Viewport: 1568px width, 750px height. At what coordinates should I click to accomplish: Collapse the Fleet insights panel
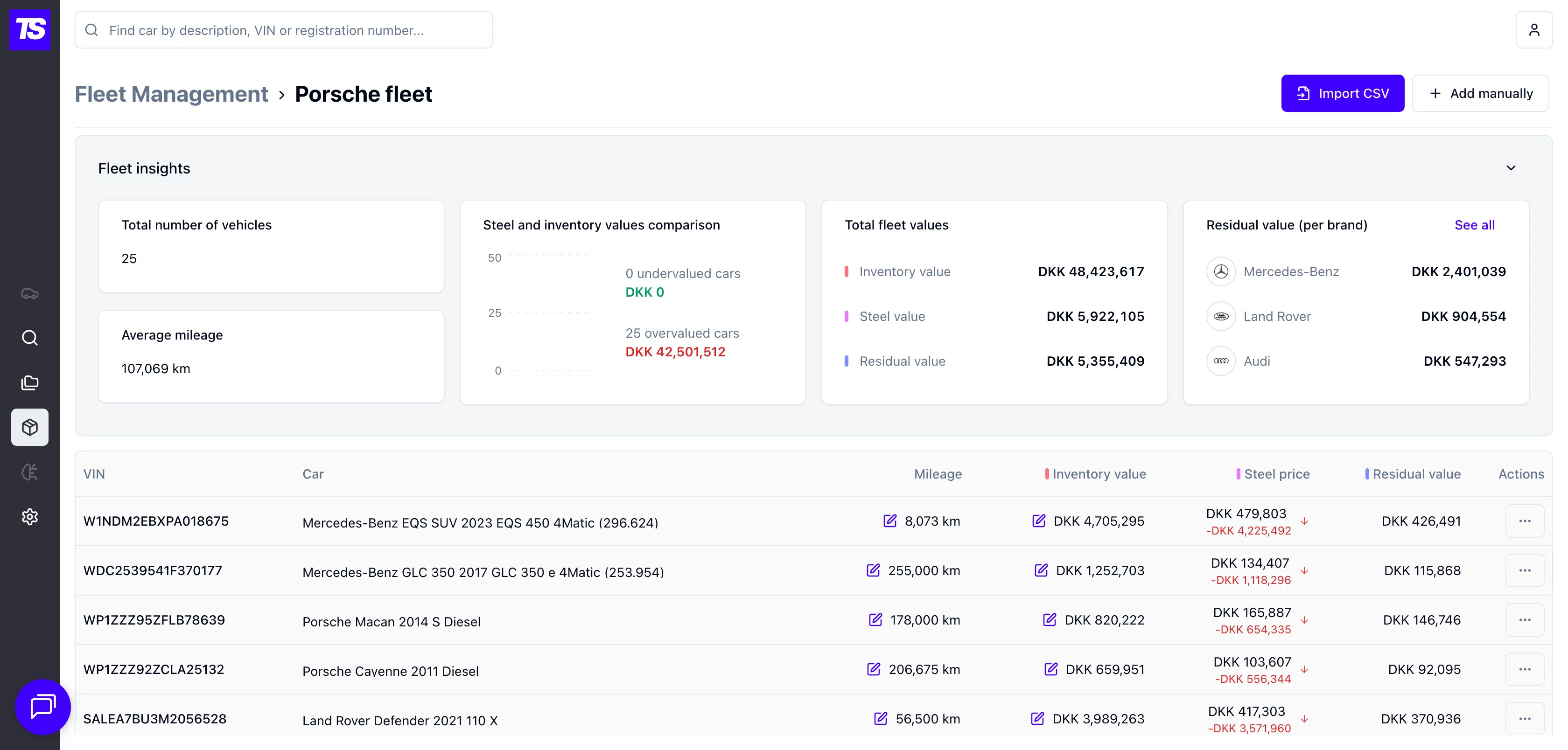point(1511,168)
